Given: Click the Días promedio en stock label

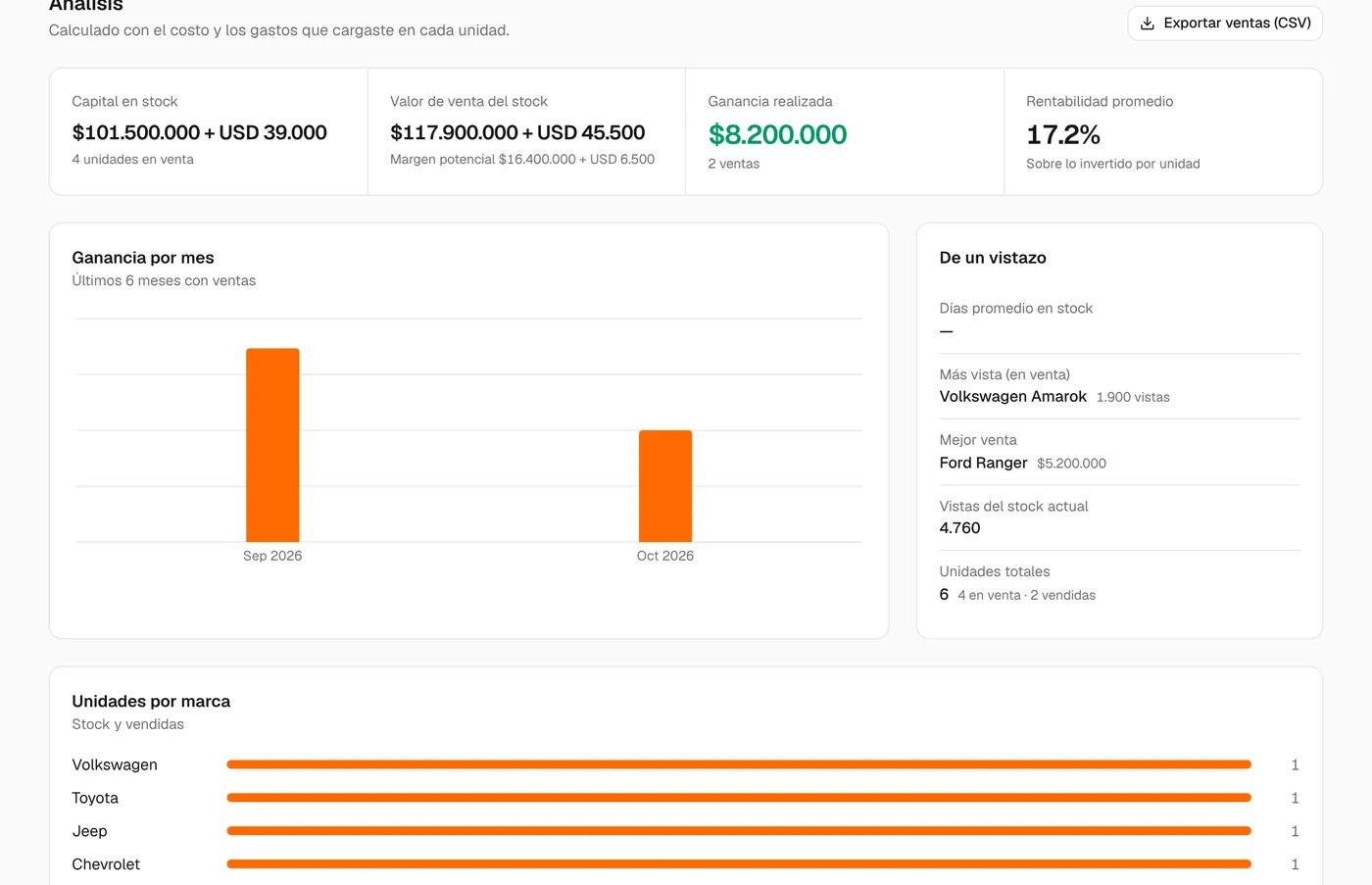Looking at the screenshot, I should click(1016, 308).
